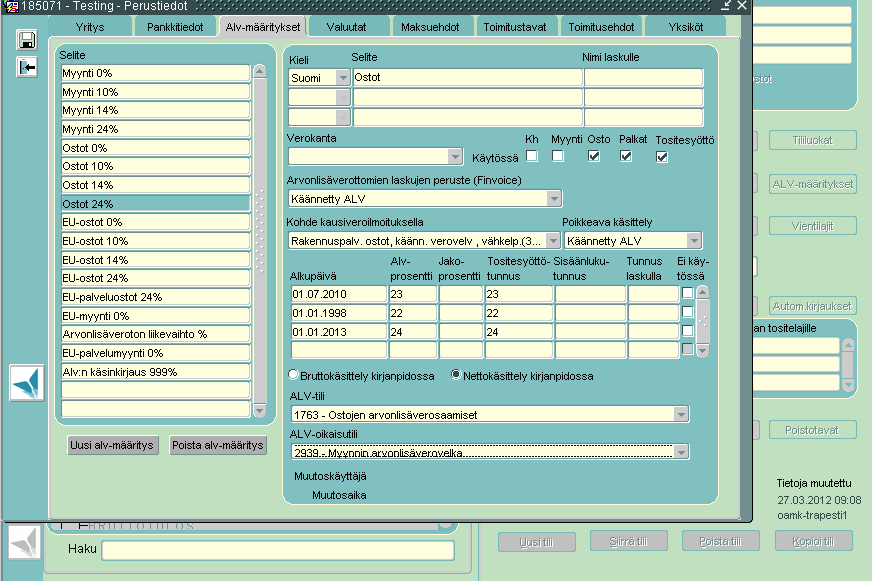Click Kopioi tili button in background window
The image size is (872, 581).
pos(814,542)
